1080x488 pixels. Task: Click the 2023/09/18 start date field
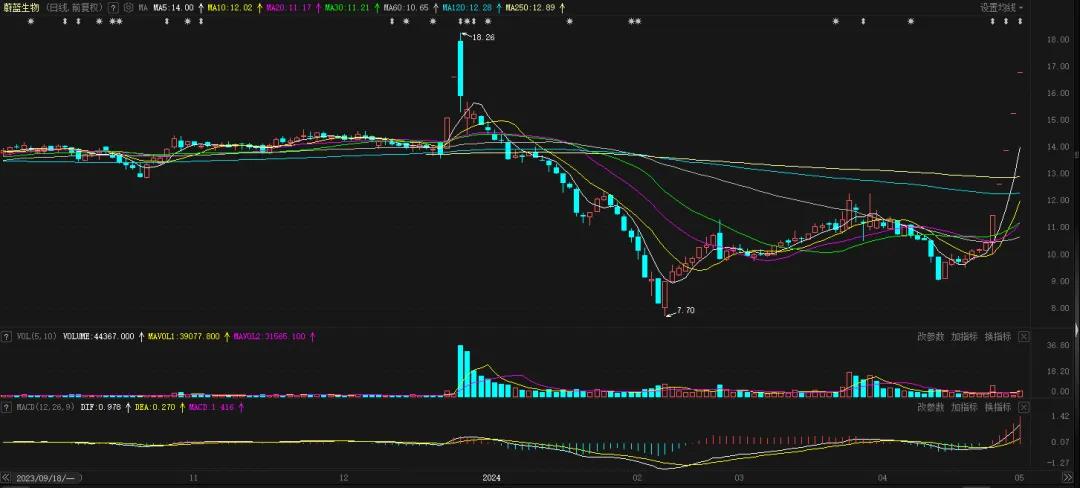click(x=48, y=478)
